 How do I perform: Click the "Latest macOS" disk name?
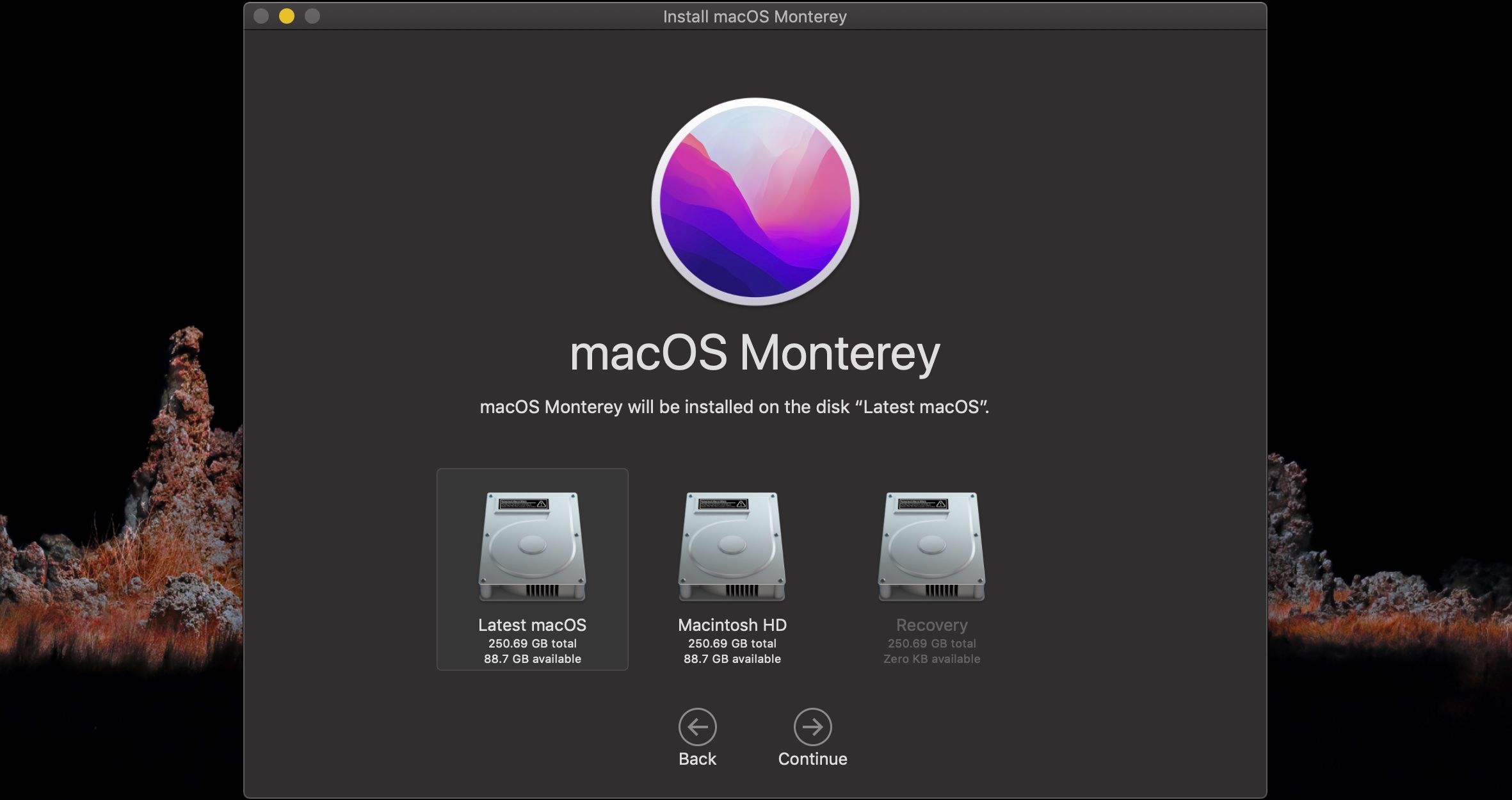532,624
